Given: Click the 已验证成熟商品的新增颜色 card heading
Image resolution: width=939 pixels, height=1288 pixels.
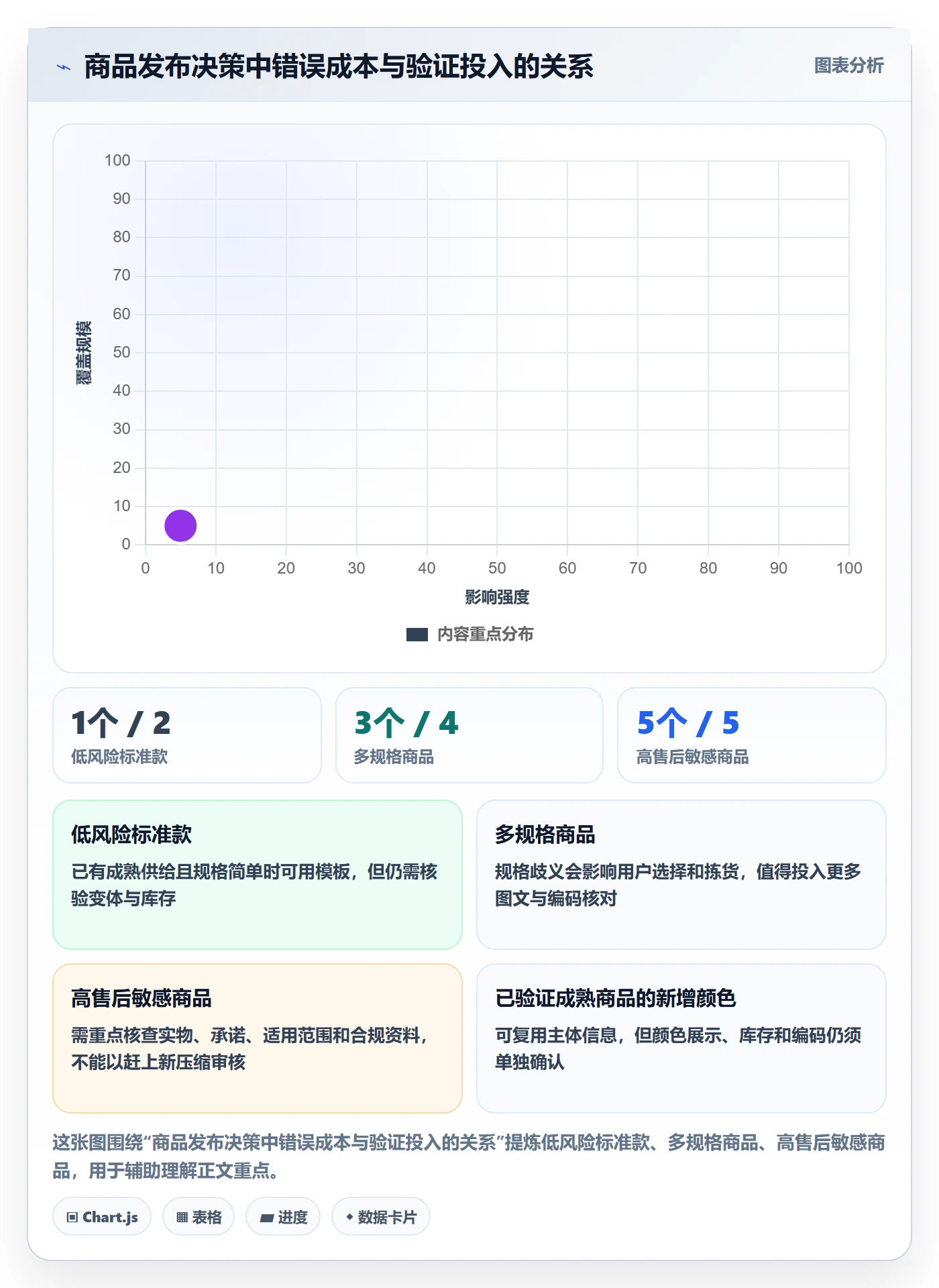Looking at the screenshot, I should click(615, 998).
